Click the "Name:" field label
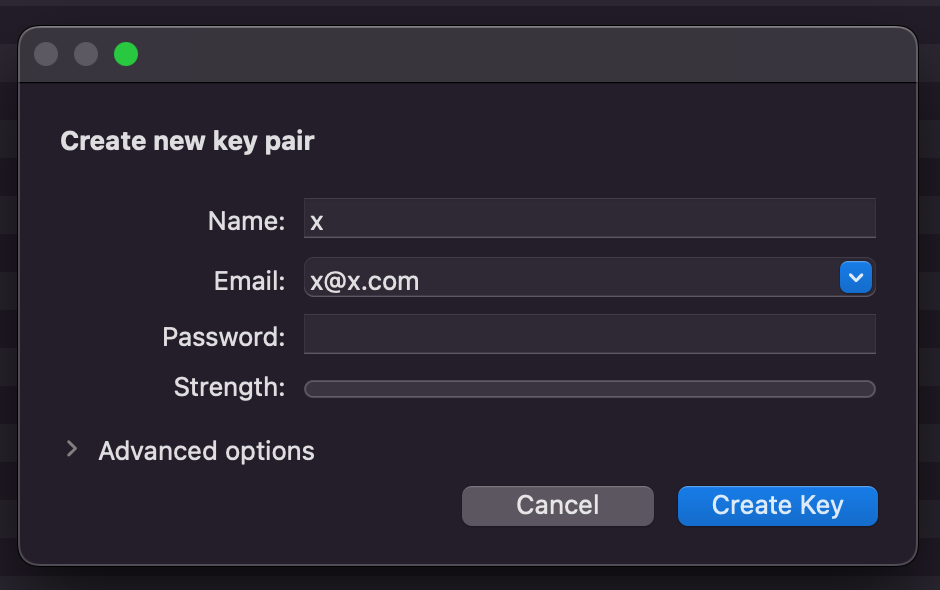This screenshot has height=590, width=940. tap(246, 221)
